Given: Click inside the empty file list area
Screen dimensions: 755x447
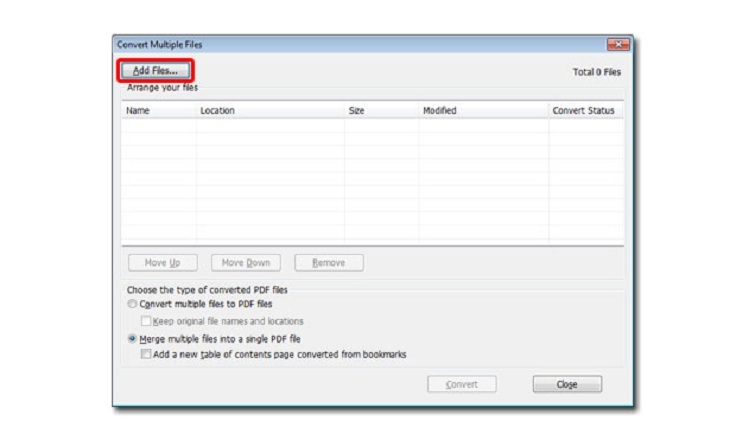Looking at the screenshot, I should pyautogui.click(x=372, y=180).
